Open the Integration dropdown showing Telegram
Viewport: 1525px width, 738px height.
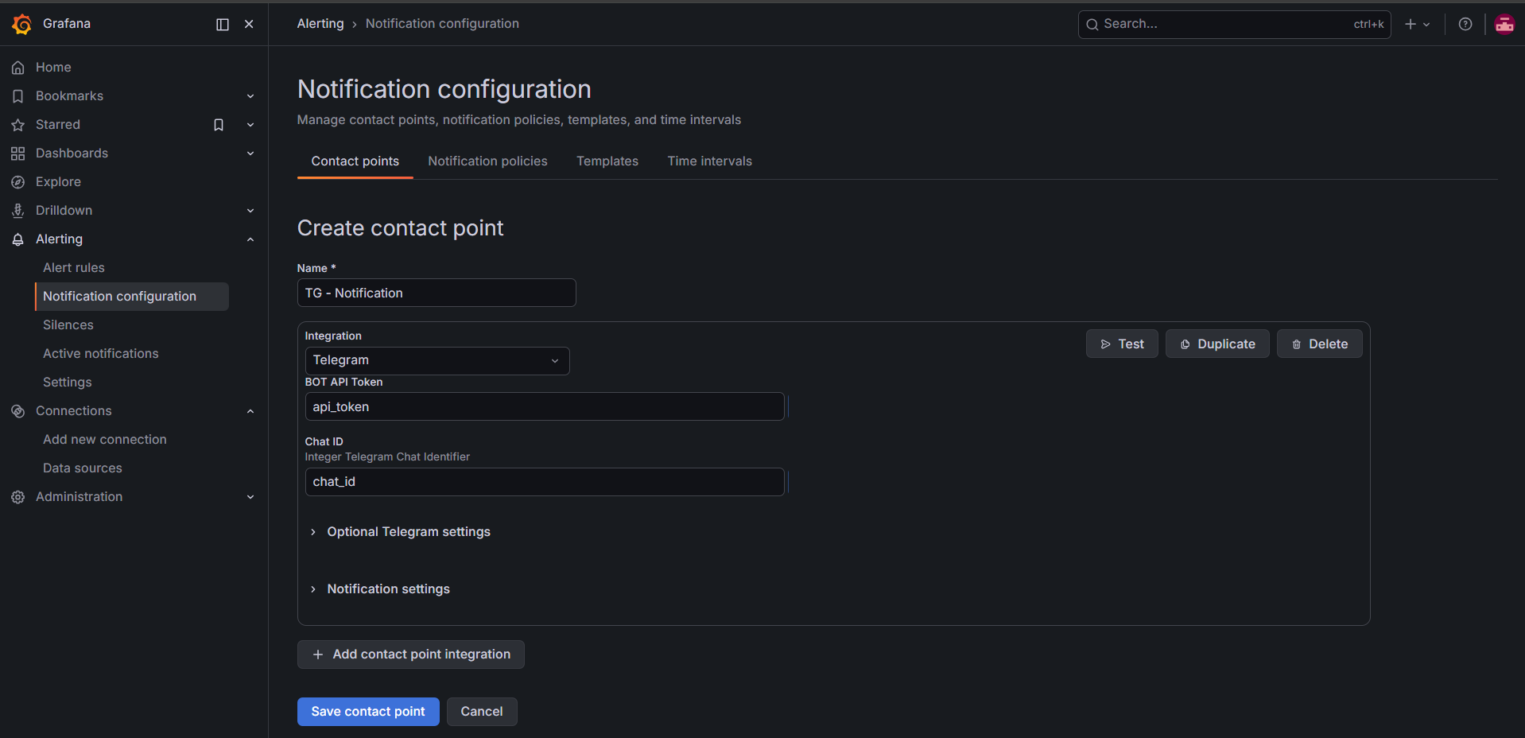tap(437, 360)
